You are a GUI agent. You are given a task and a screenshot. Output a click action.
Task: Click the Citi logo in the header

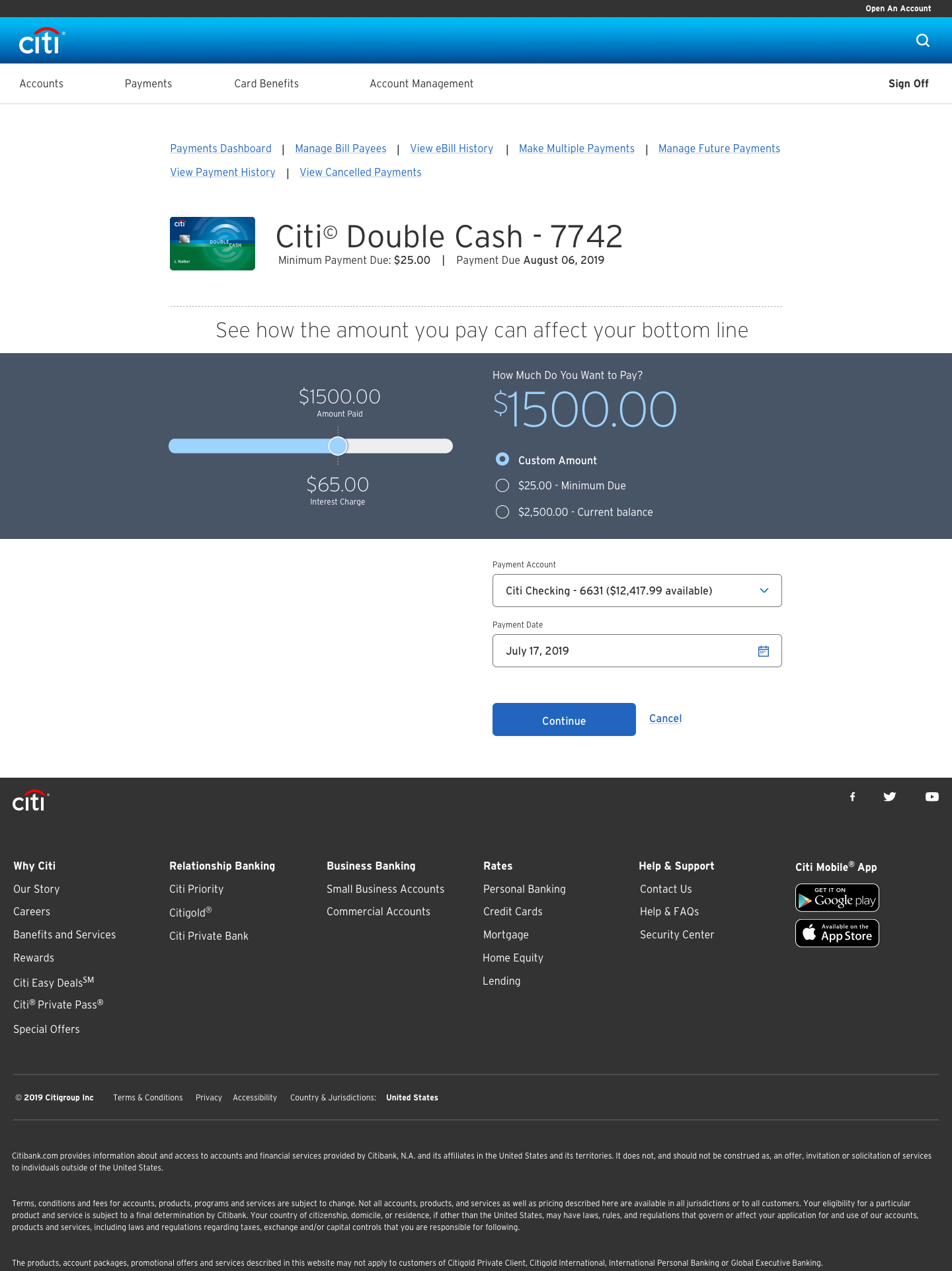point(42,41)
